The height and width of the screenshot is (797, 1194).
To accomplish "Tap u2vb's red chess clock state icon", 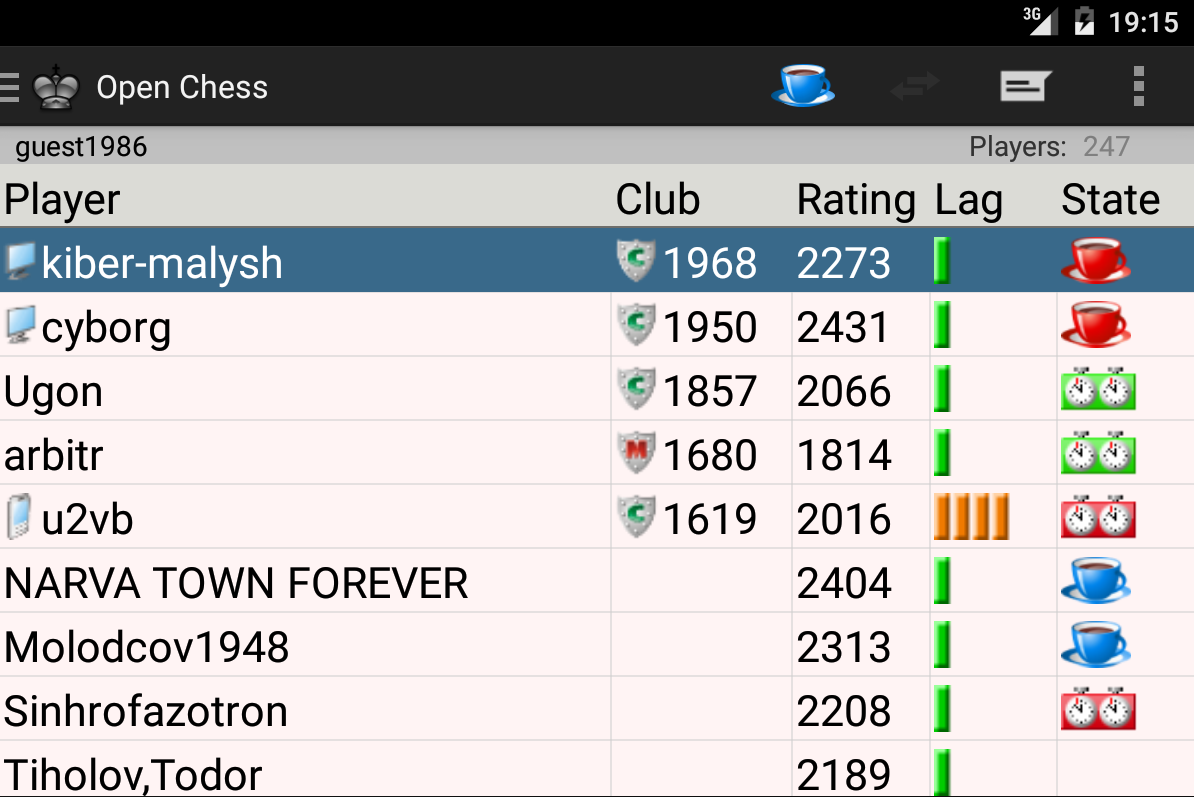I will pyautogui.click(x=1098, y=517).
